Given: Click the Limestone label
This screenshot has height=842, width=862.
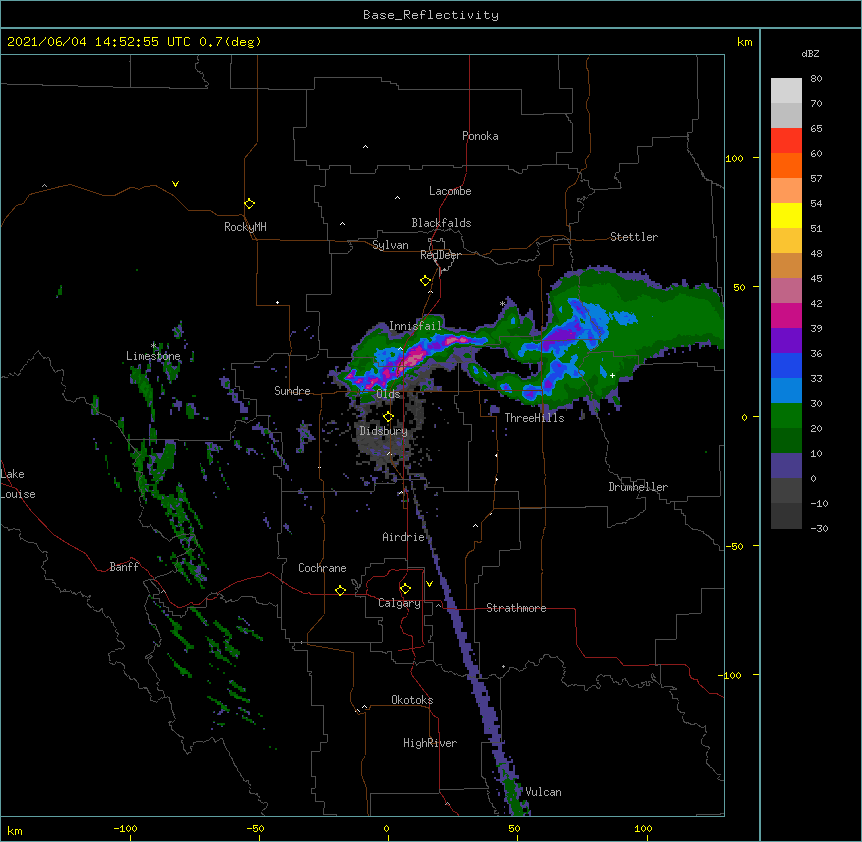Looking at the screenshot, I should tap(153, 356).
